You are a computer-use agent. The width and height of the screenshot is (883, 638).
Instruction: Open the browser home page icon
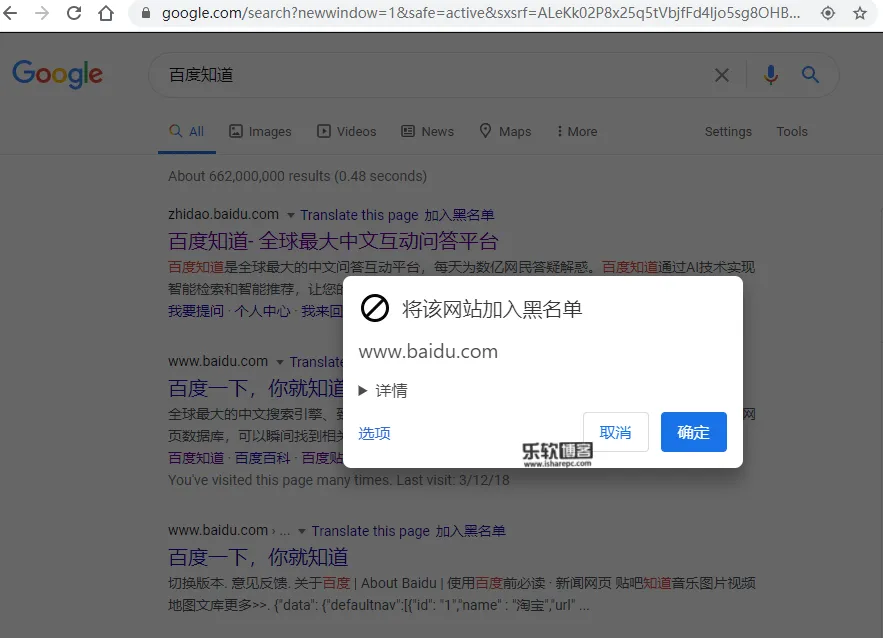point(106,12)
